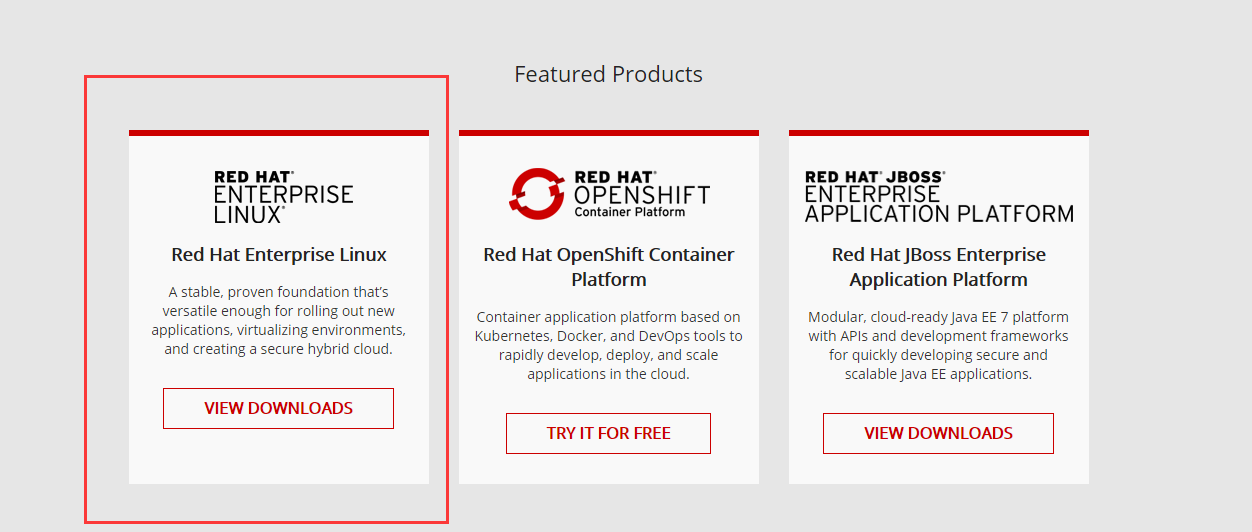This screenshot has height=532, width=1252.
Task: Click empty space below JBoss View Downloads button
Action: [938, 469]
